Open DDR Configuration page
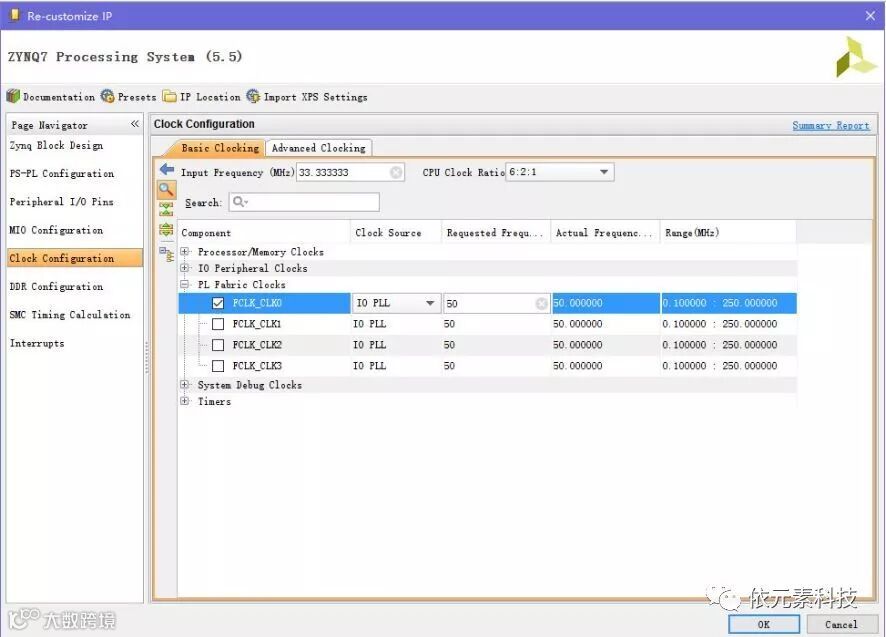Screen dimensions: 886x637 point(57,287)
